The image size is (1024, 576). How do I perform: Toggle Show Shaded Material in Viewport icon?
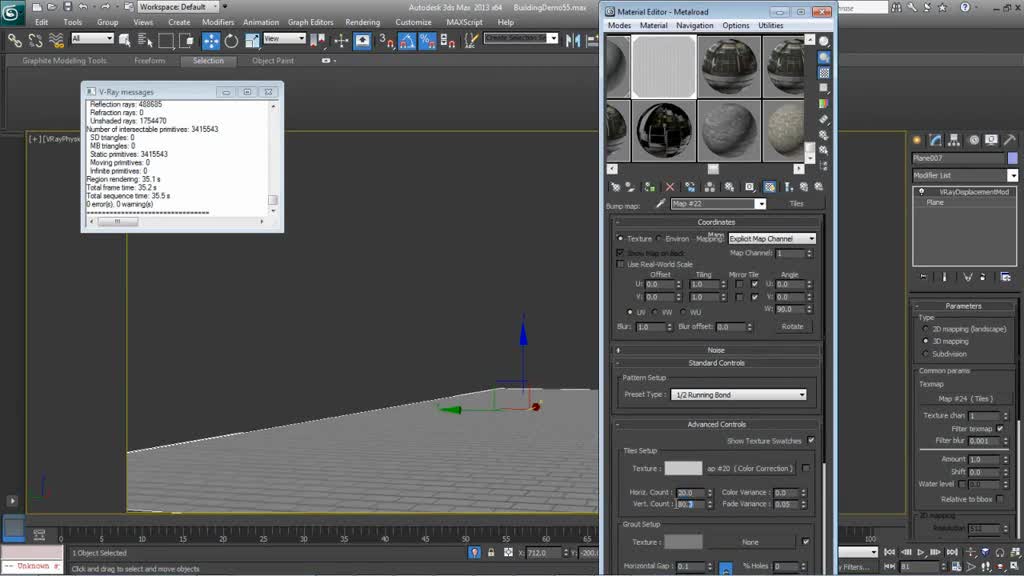tap(770, 187)
